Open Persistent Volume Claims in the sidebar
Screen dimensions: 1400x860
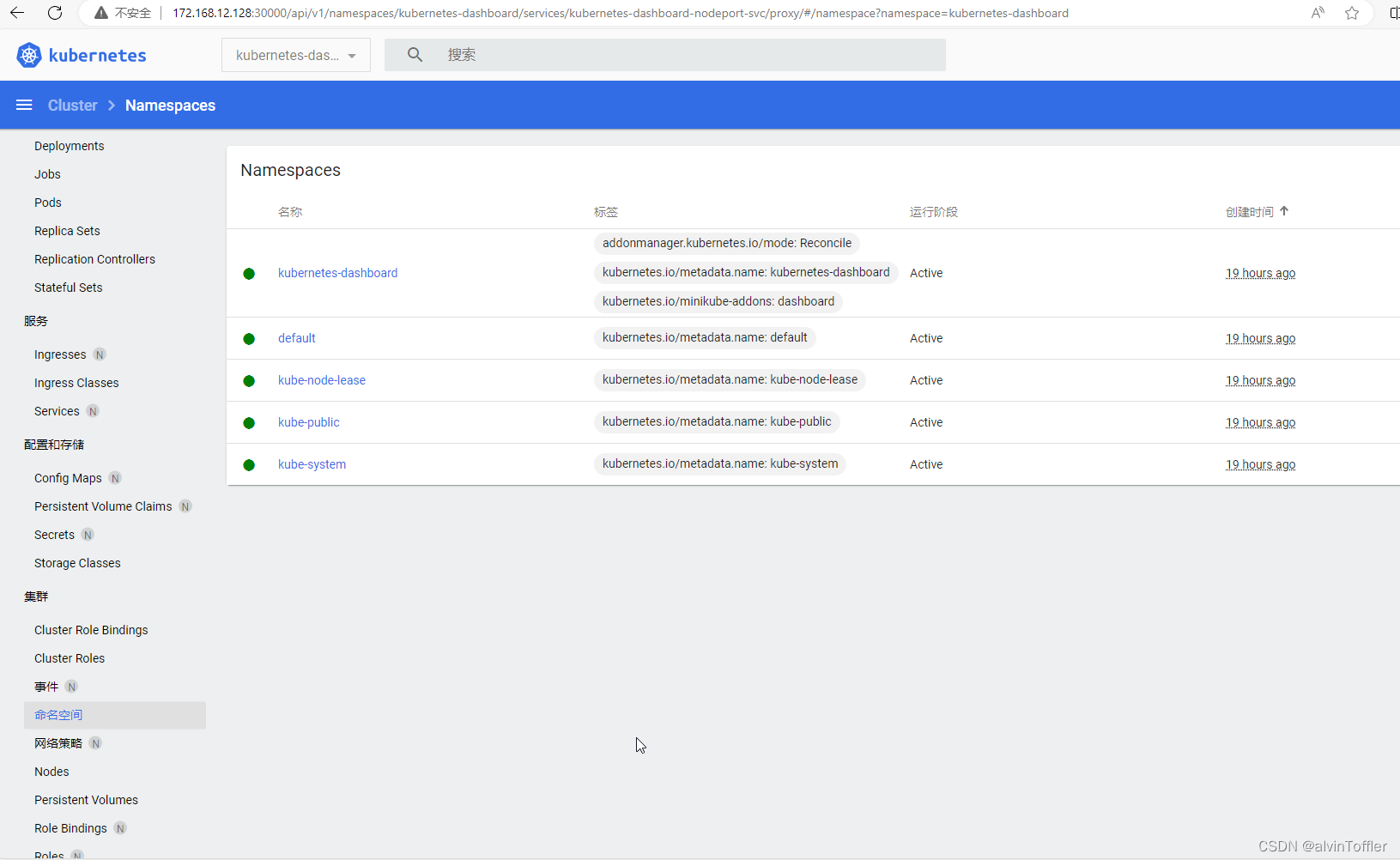[103, 506]
